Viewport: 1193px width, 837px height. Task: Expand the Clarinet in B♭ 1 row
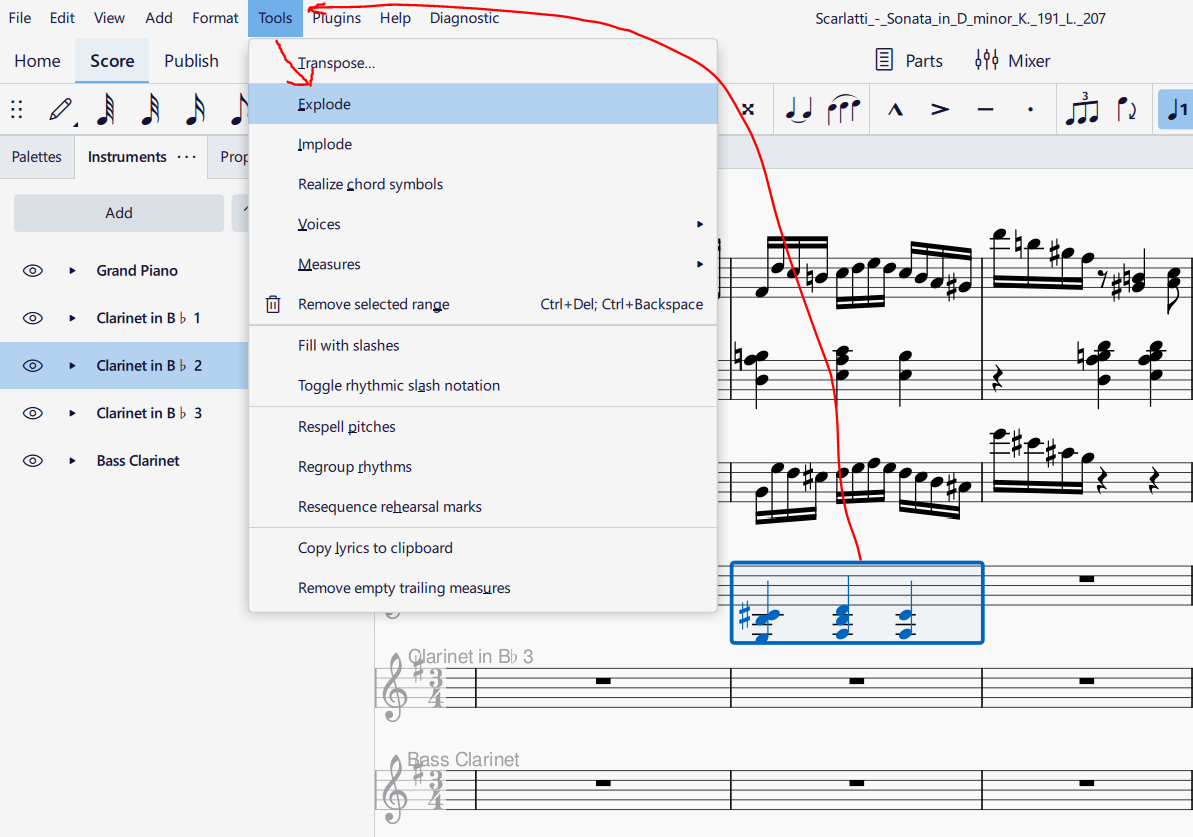pyautogui.click(x=72, y=318)
